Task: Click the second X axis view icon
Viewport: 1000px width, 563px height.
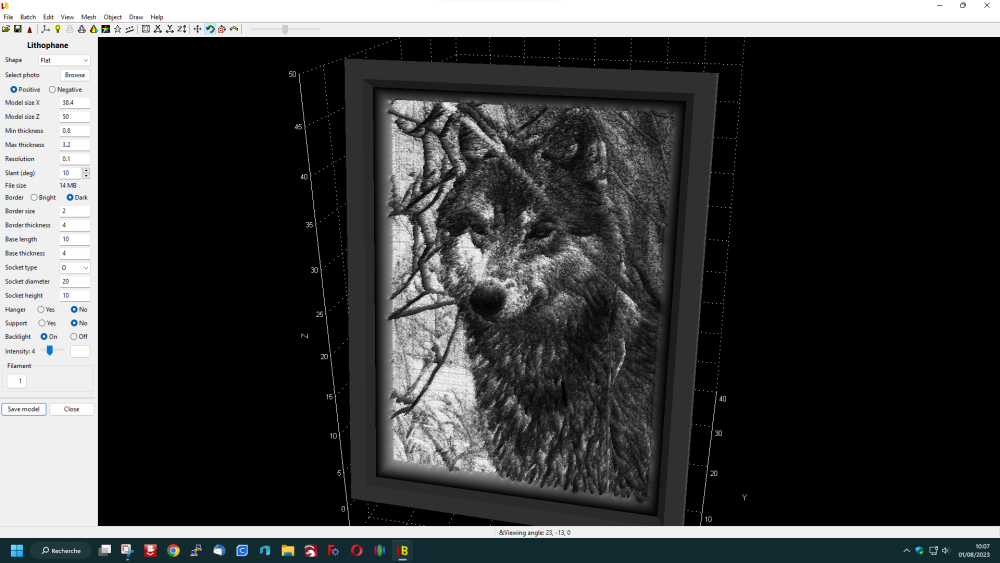Action: pos(170,29)
